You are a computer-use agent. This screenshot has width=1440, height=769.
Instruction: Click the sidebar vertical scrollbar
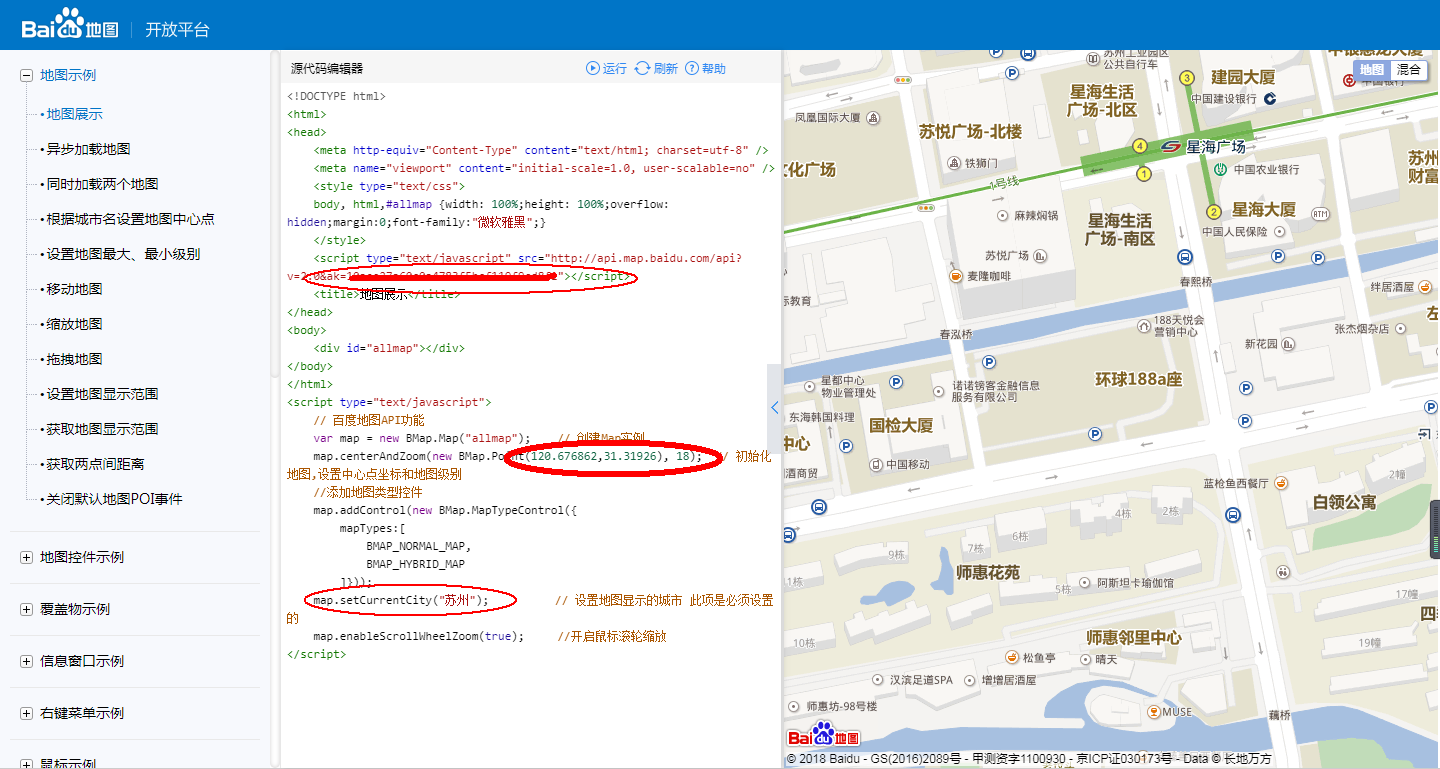274,213
